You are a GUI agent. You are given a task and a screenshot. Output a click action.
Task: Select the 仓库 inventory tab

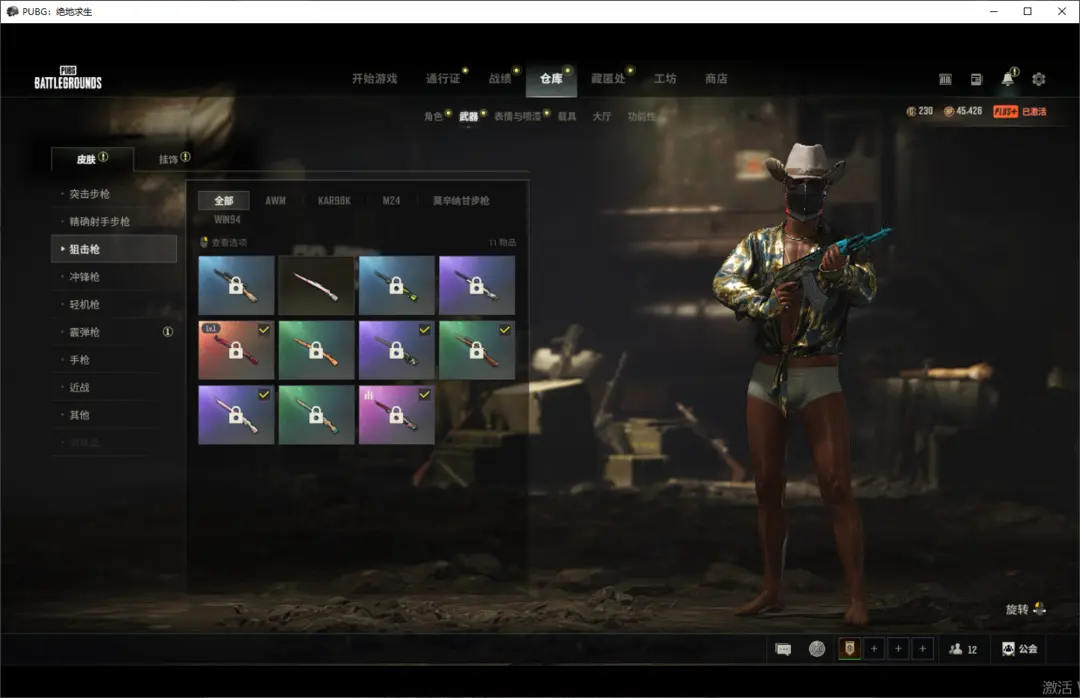pos(551,79)
